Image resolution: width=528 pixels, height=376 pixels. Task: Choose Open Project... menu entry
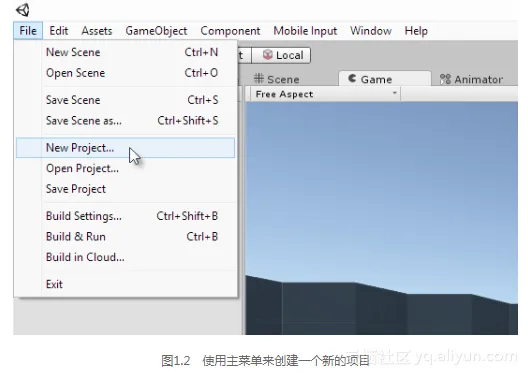click(x=126, y=168)
